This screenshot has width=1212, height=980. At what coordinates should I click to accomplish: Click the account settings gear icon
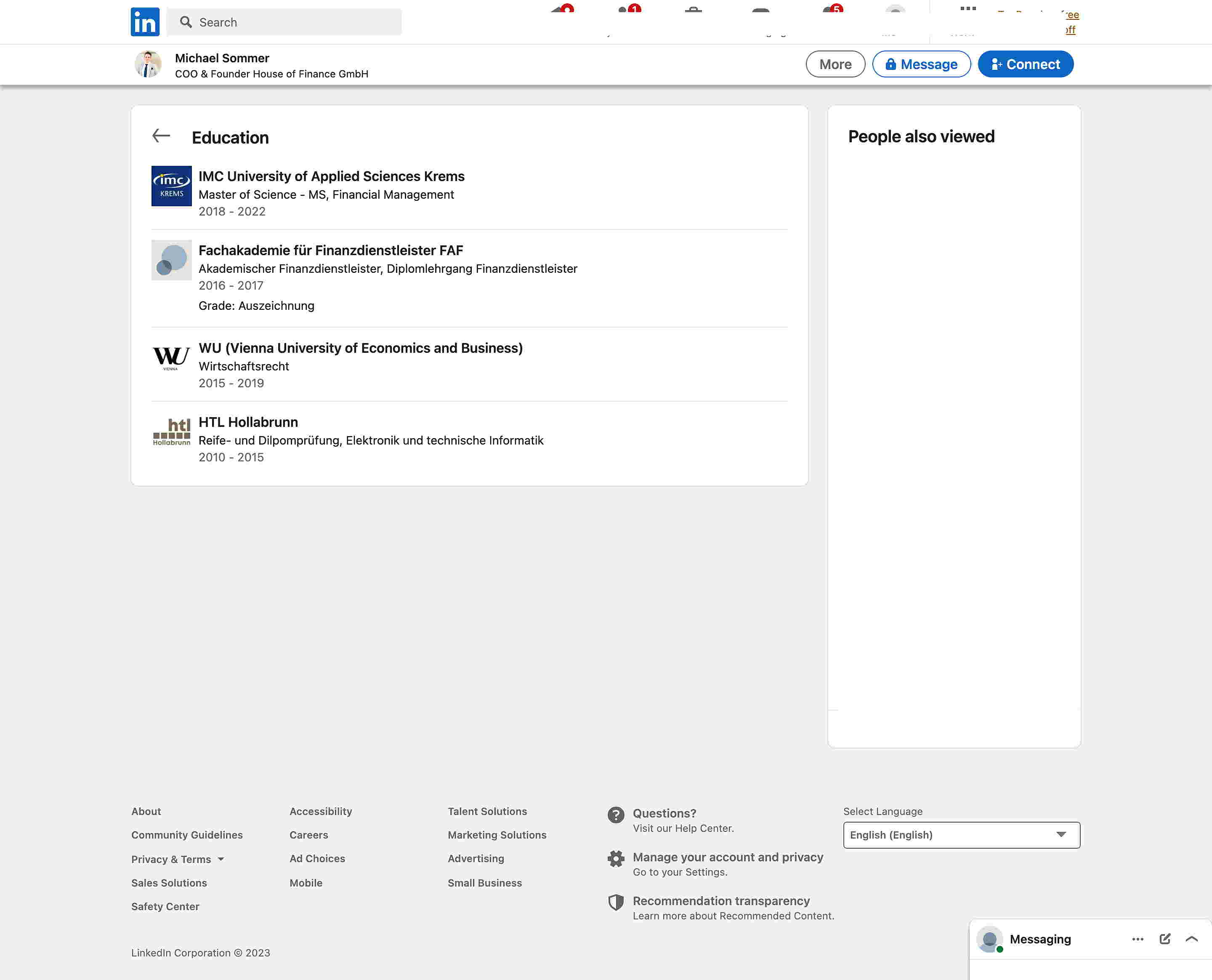[616, 859]
